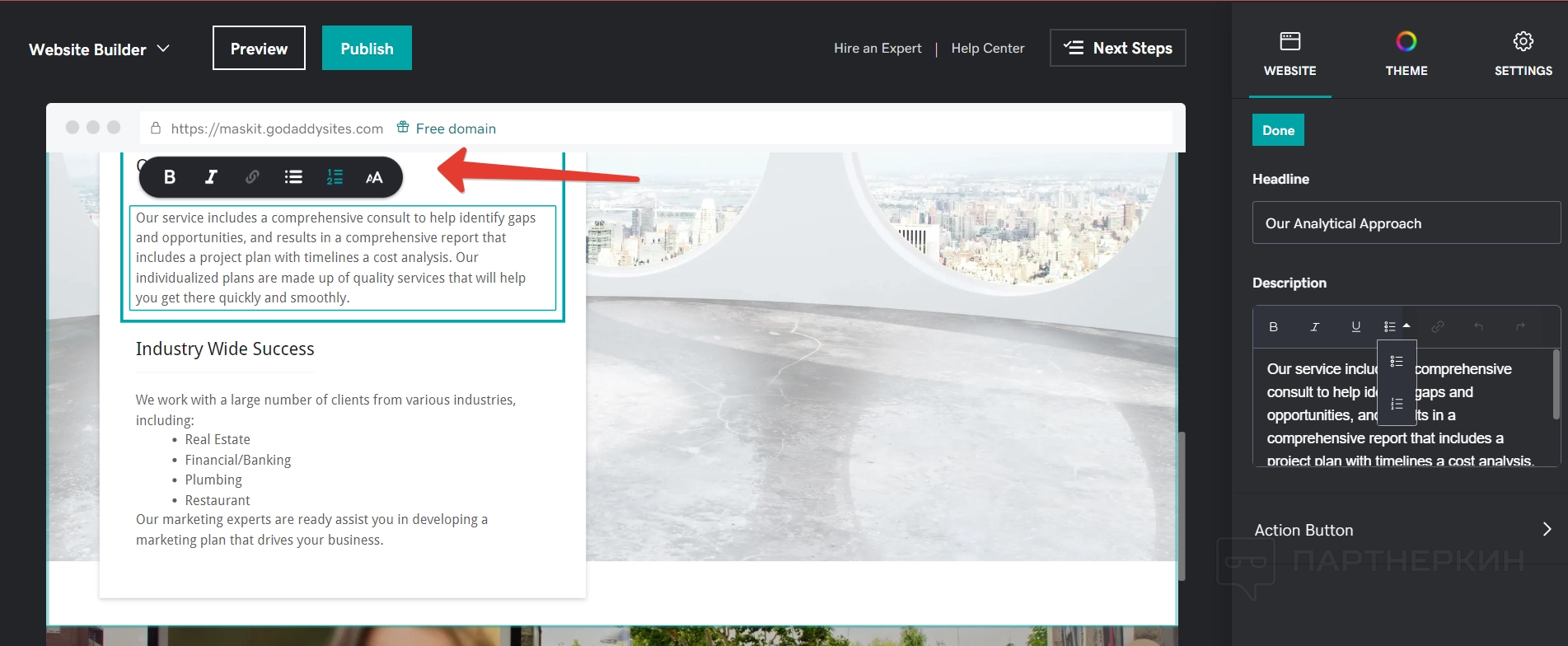Click the "Financial/Banking" bullet item
Image resolution: width=1568 pixels, height=646 pixels.
[238, 460]
